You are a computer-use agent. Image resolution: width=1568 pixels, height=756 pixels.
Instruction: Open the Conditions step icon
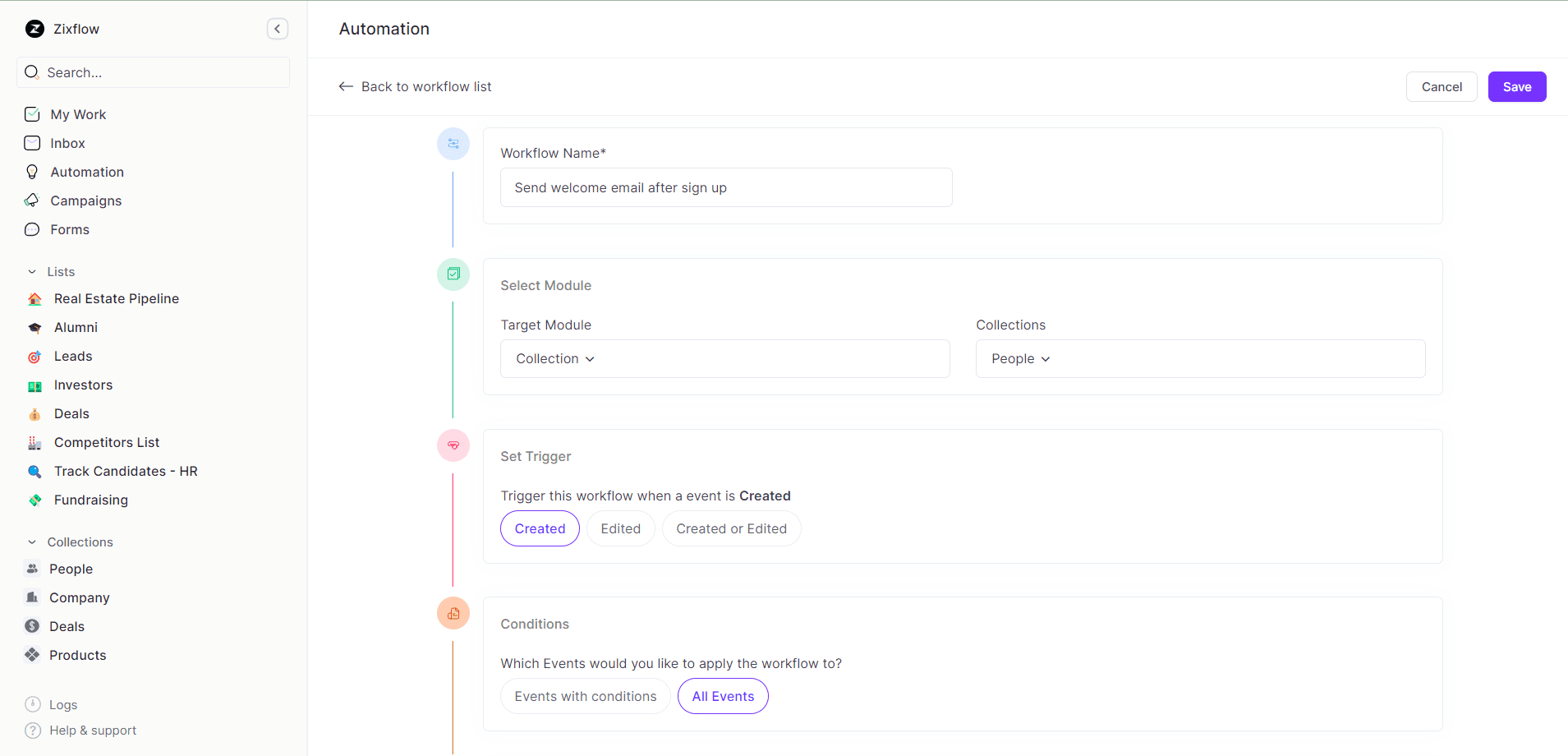tap(453, 613)
